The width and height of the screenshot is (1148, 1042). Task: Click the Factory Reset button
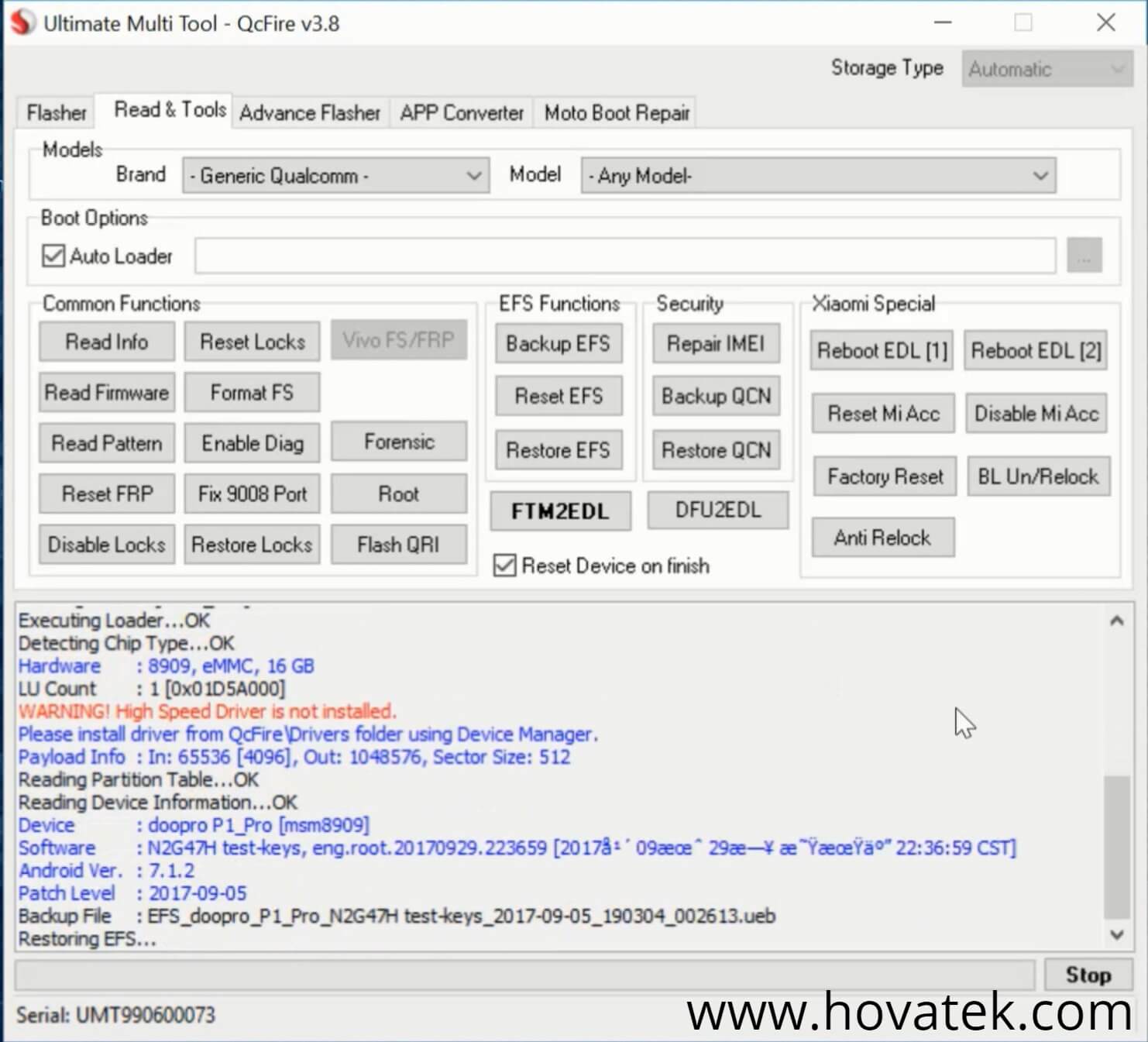pos(885,476)
